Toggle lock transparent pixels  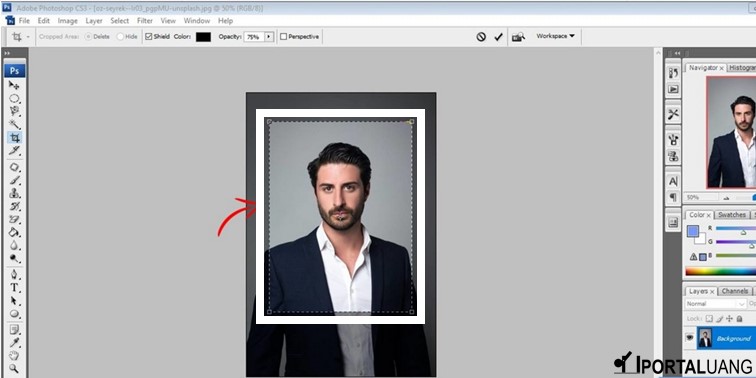tap(709, 319)
